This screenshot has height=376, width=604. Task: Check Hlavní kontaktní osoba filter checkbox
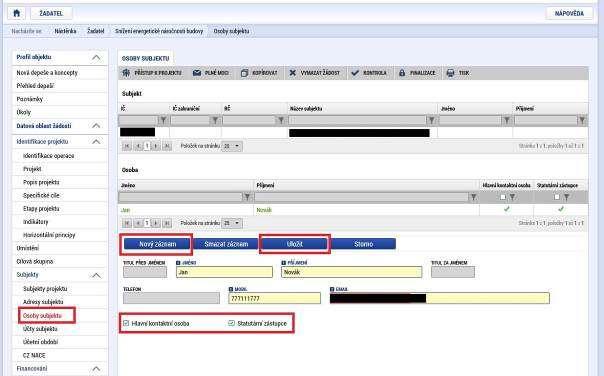pos(503,197)
